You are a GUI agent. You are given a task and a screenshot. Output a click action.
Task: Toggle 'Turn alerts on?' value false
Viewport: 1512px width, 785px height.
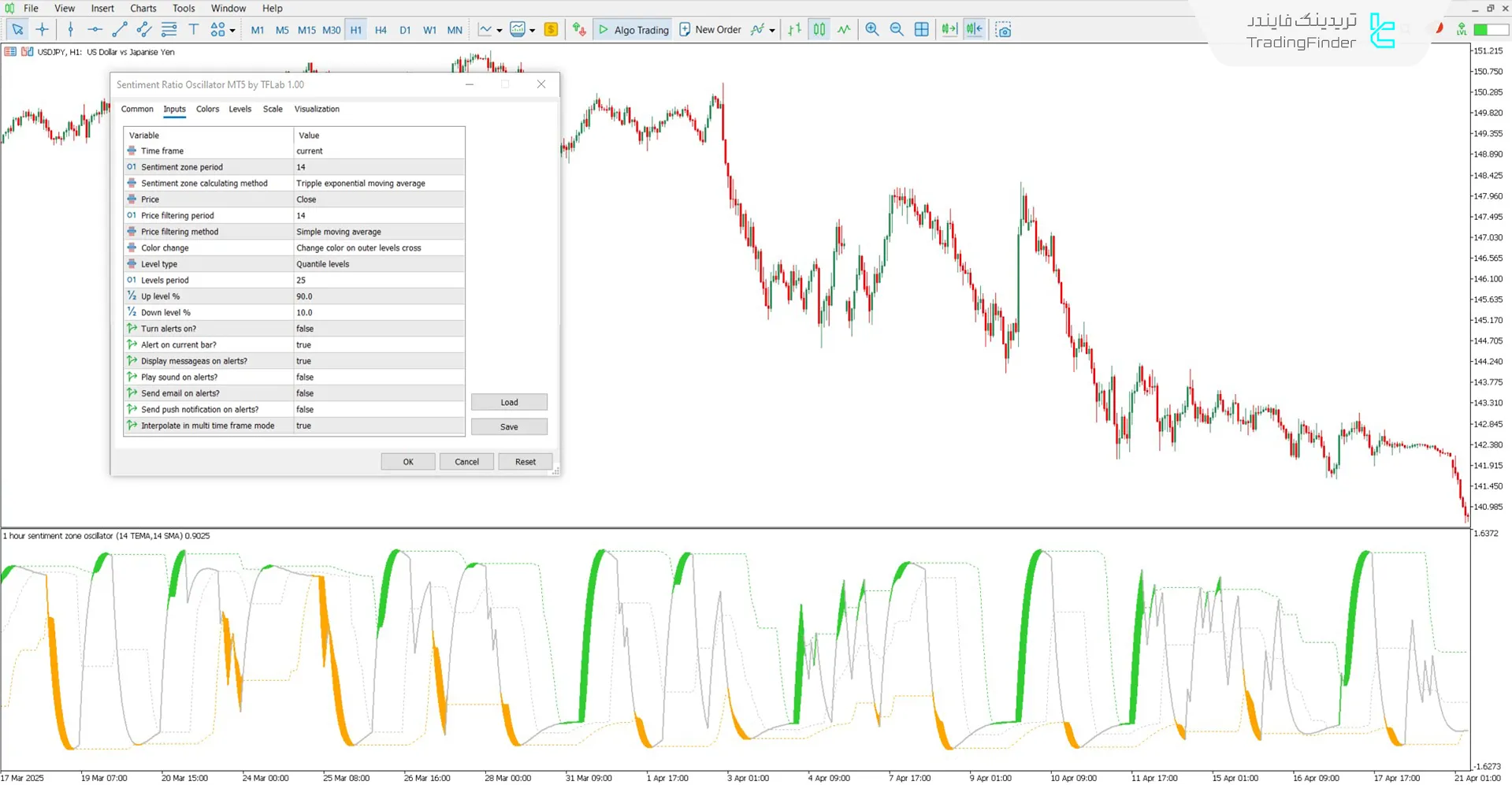(x=378, y=329)
